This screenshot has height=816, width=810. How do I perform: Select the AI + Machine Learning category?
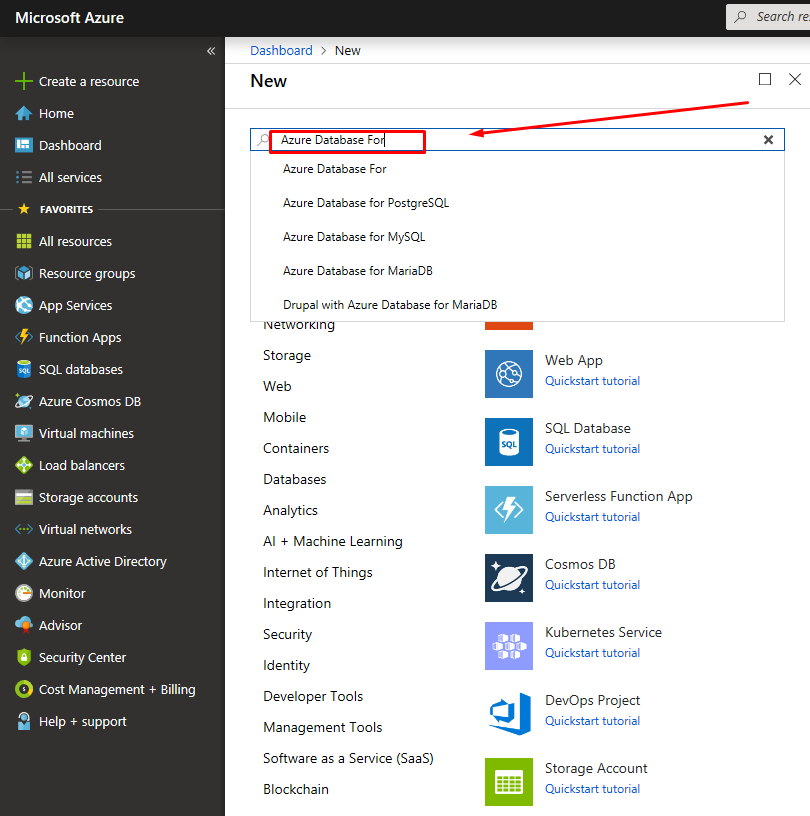(333, 541)
